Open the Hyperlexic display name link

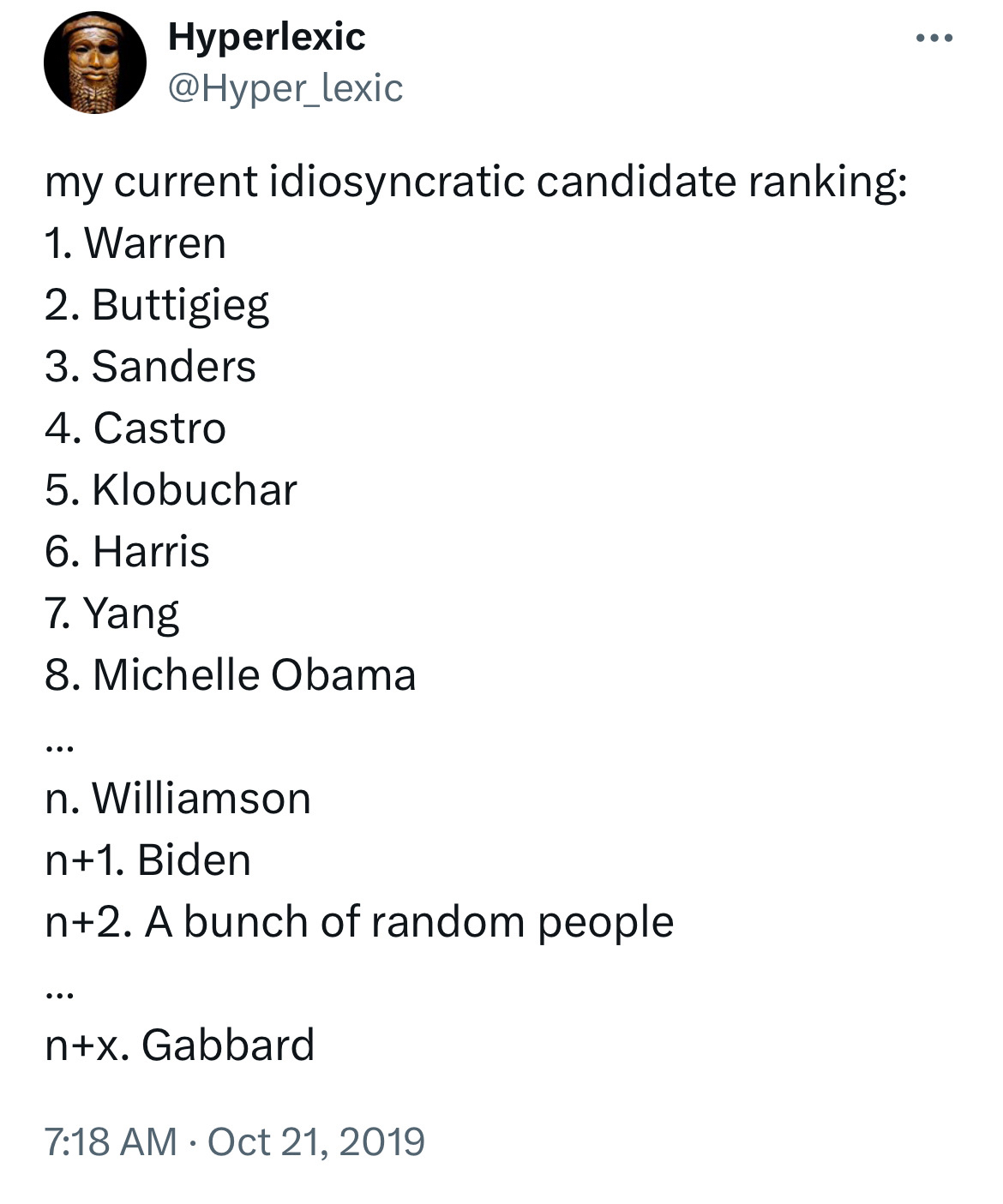[x=267, y=37]
